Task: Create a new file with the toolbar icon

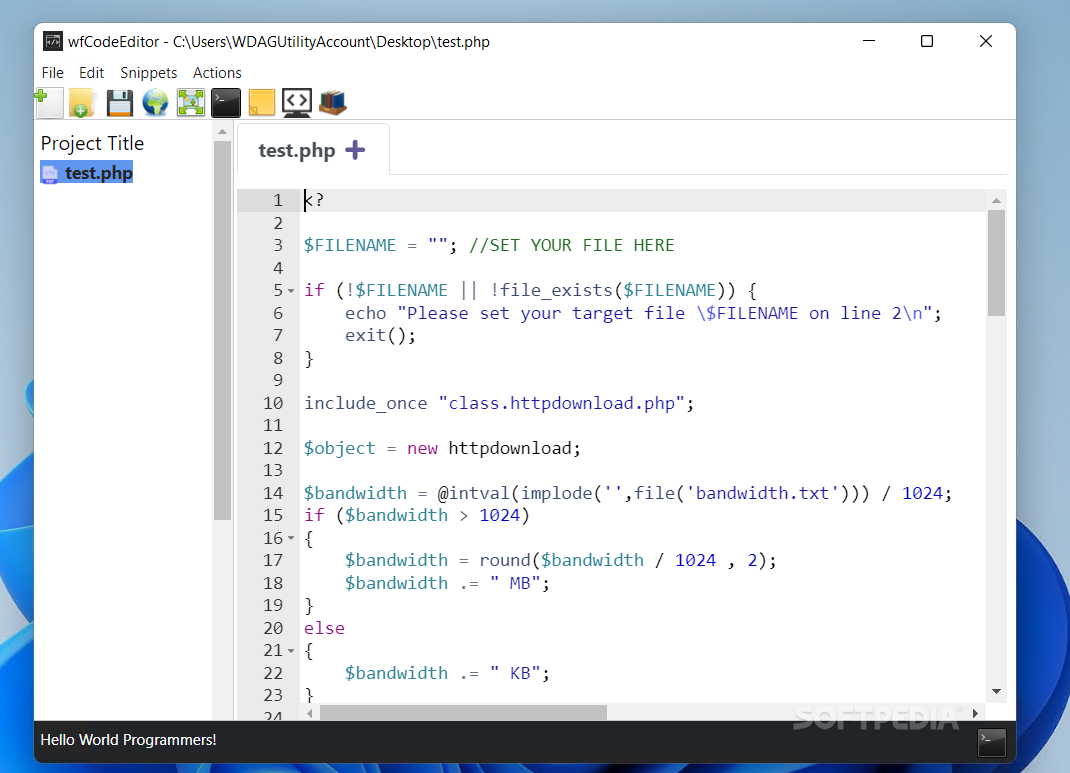Action: pyautogui.click(x=49, y=103)
